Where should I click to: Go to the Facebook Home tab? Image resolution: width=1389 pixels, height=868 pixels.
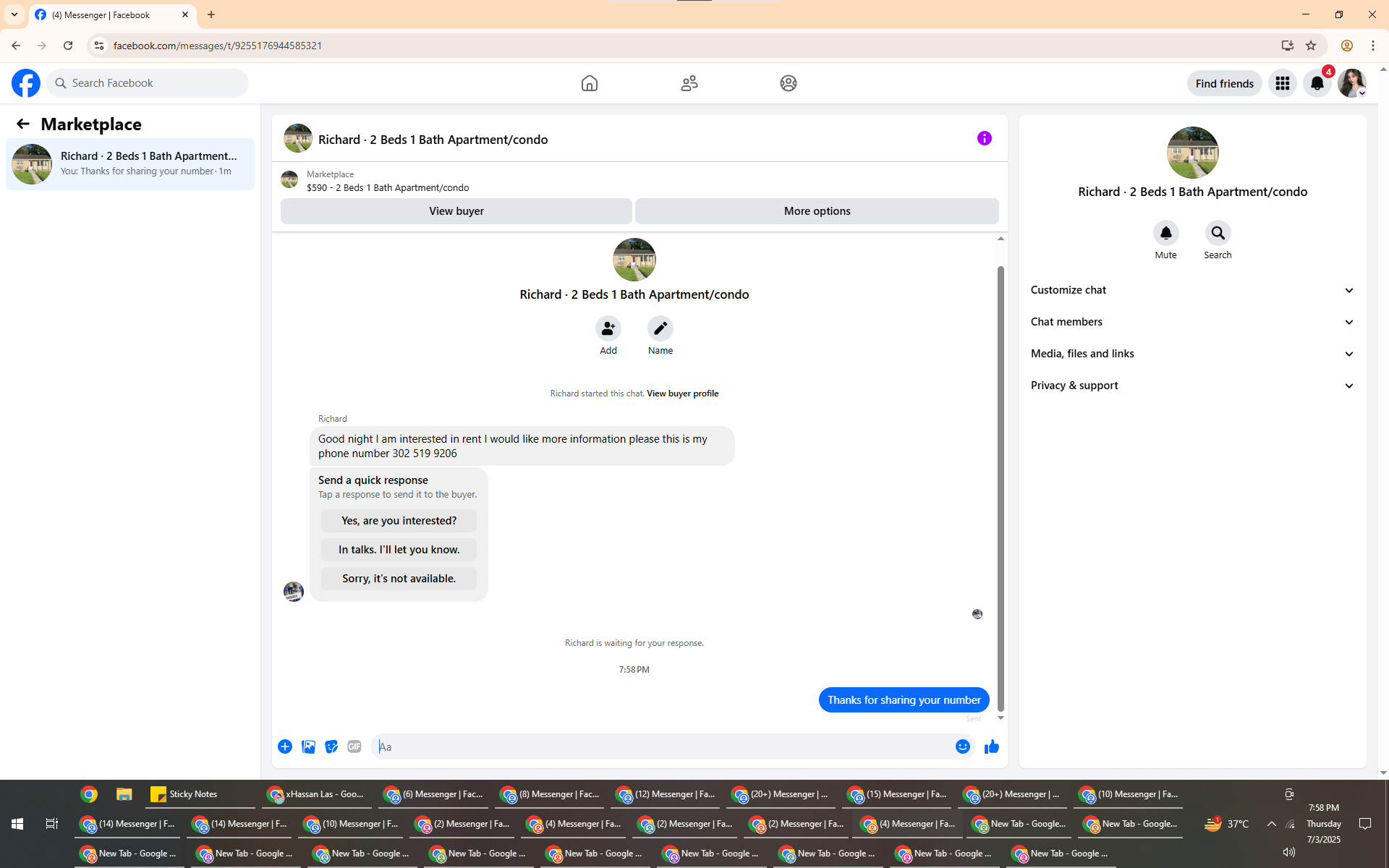pos(589,83)
